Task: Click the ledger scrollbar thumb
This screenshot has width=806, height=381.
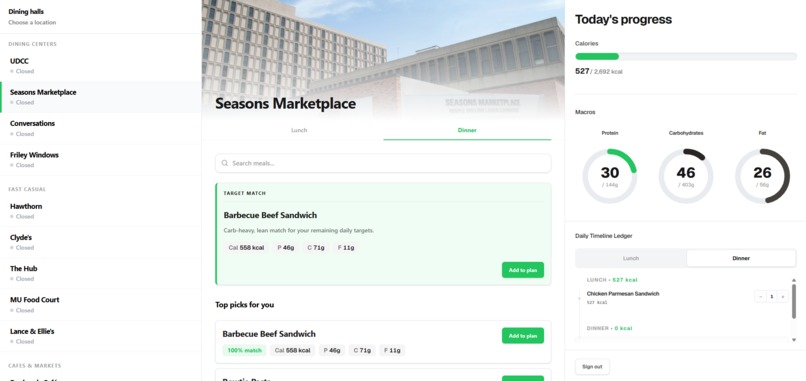Action: click(794, 301)
